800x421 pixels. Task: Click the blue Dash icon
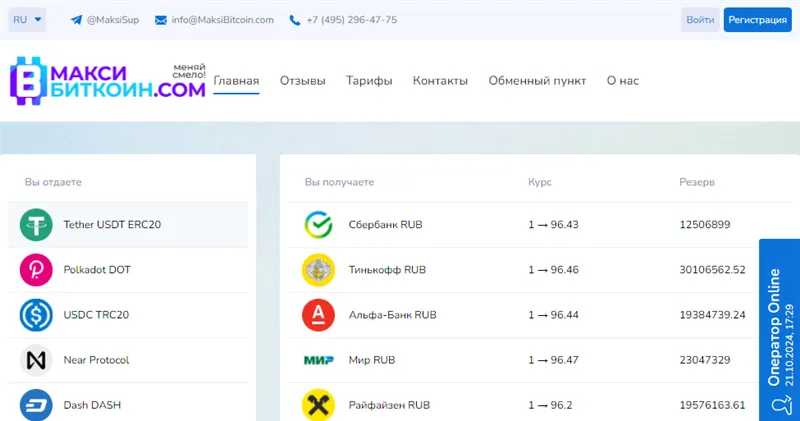tap(36, 405)
